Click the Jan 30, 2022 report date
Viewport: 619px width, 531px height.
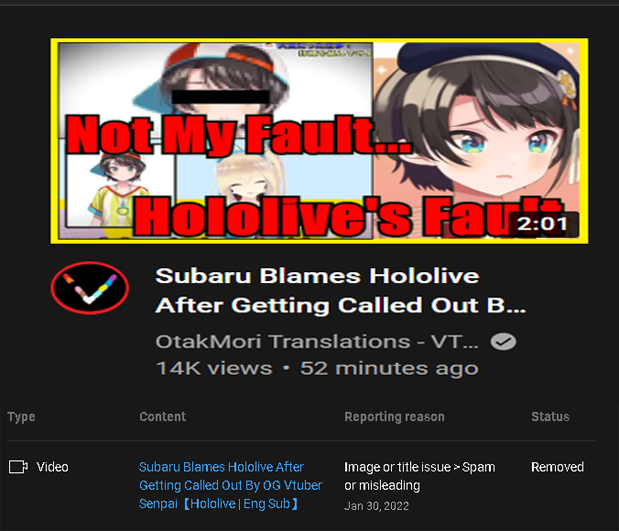[x=377, y=506]
